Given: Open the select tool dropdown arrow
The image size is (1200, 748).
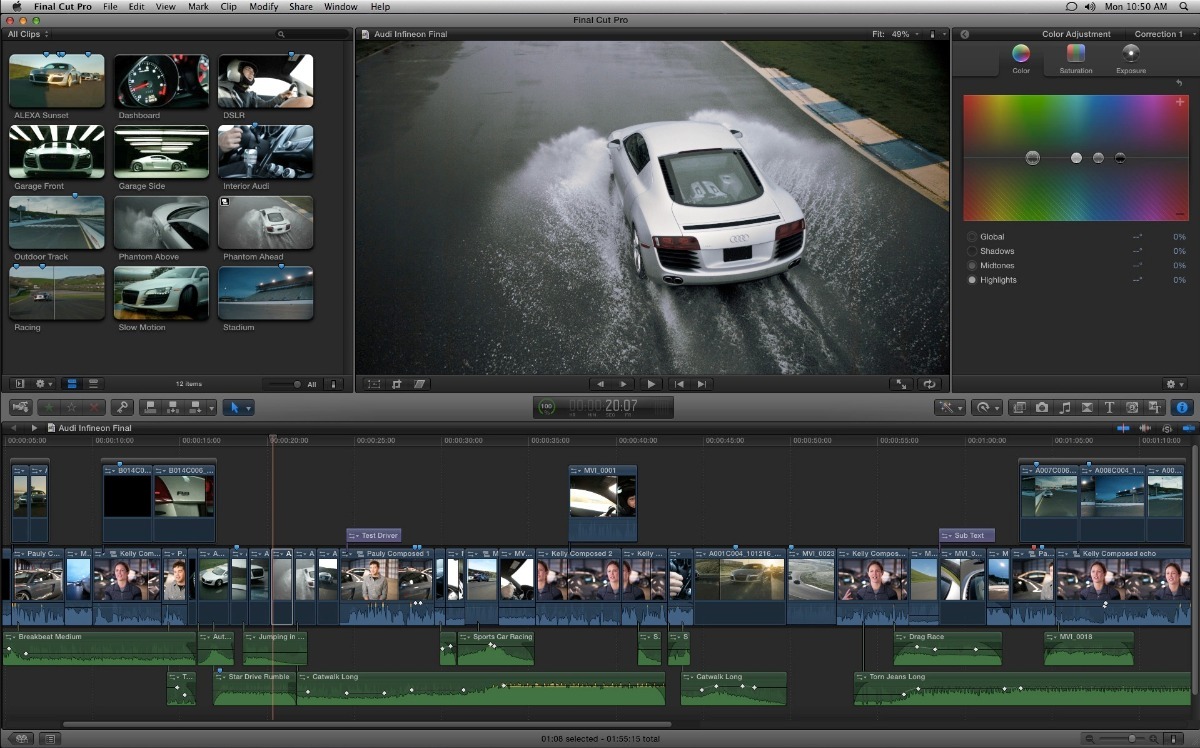Looking at the screenshot, I should [248, 408].
